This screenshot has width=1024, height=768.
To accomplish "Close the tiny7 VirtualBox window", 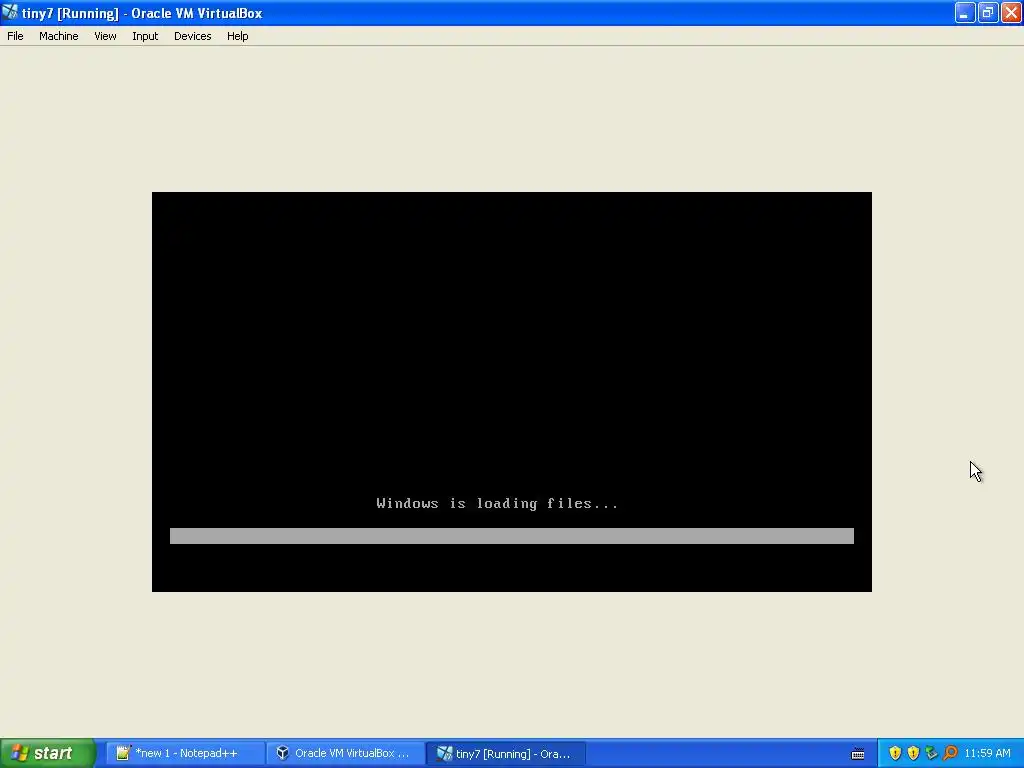I will 1012,12.
